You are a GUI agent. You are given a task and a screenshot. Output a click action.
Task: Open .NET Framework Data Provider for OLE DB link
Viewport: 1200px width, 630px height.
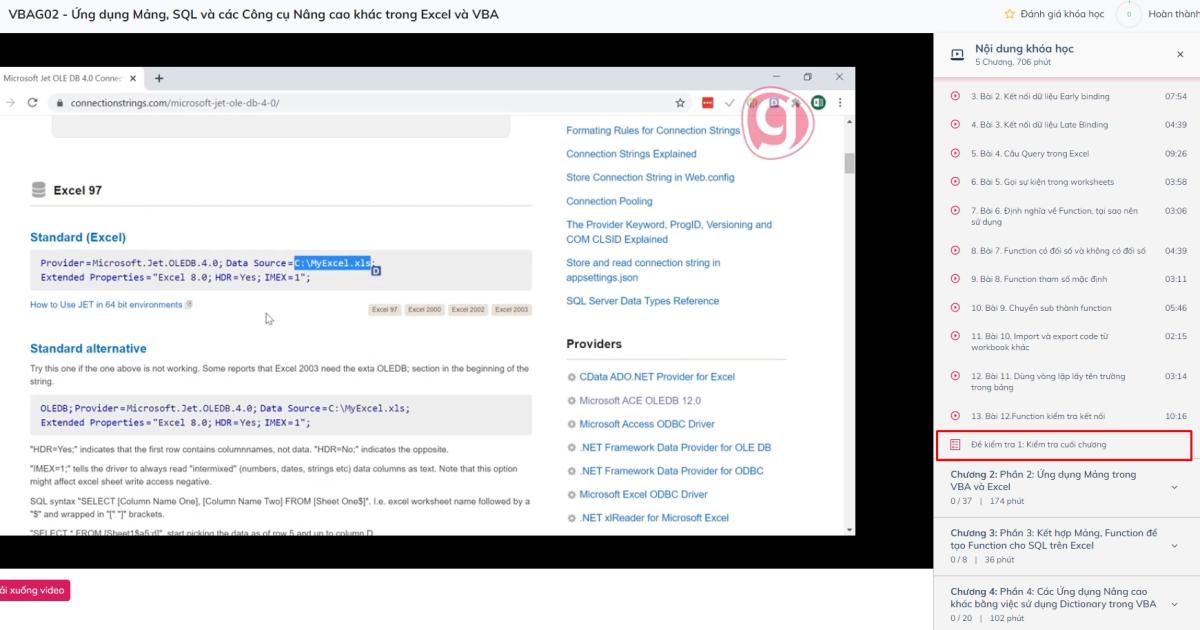pyautogui.click(x=675, y=447)
